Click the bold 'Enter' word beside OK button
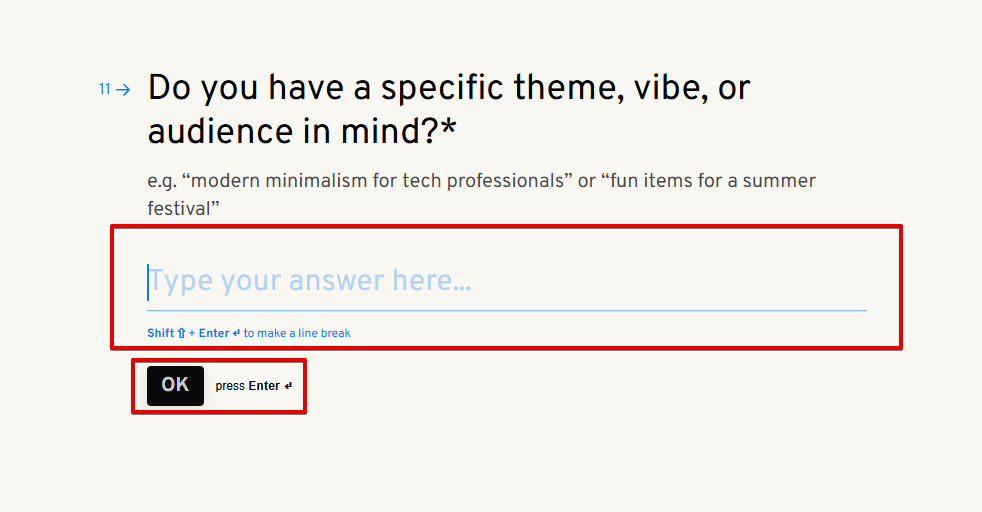The height and width of the screenshot is (512, 982). coord(264,386)
